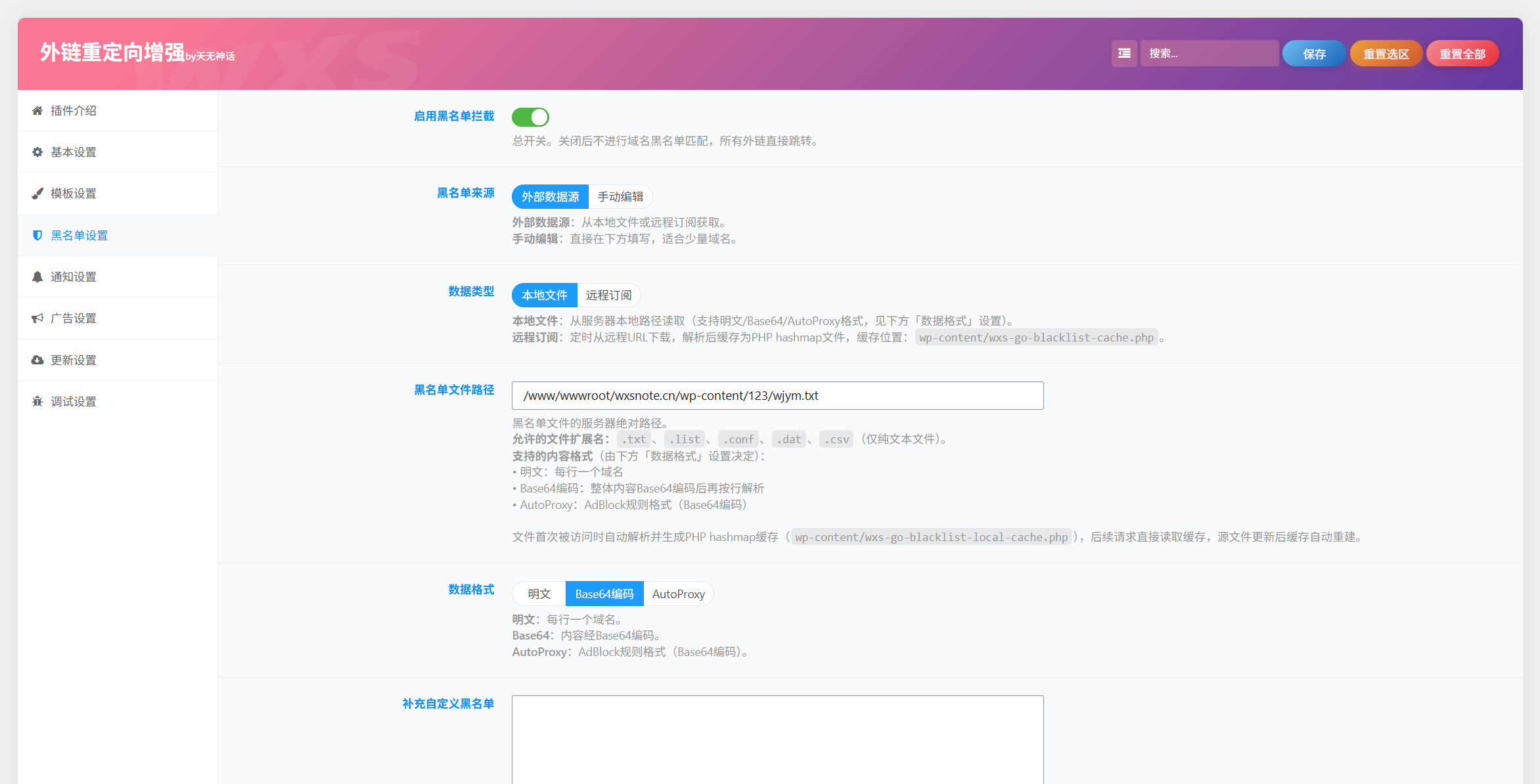Viewport: 1540px width, 784px height.
Task: Click the .list extension tag
Action: [x=685, y=439]
